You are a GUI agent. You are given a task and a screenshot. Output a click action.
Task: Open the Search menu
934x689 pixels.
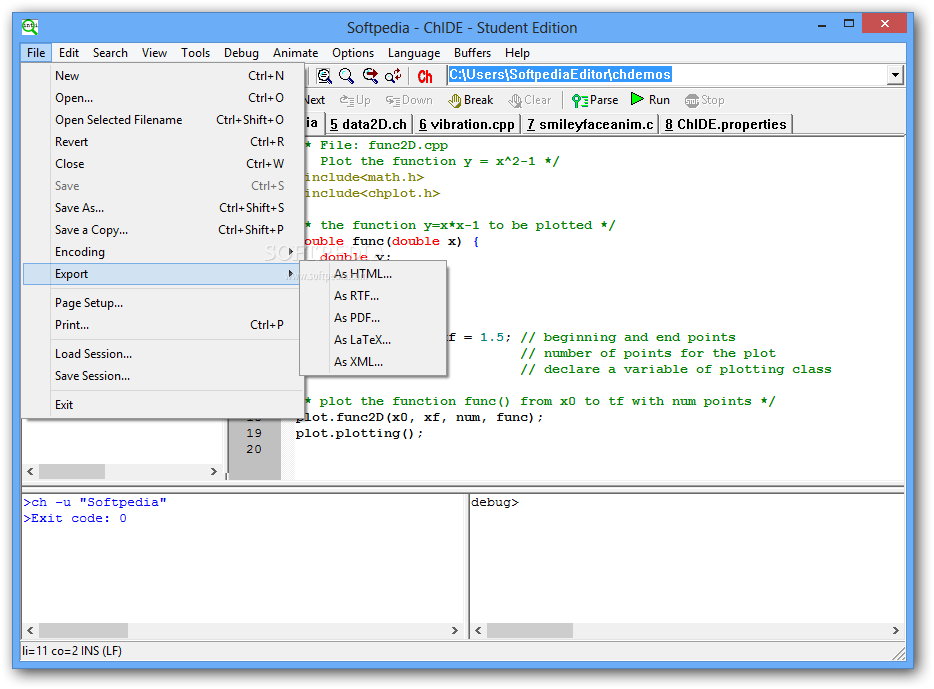[x=110, y=52]
